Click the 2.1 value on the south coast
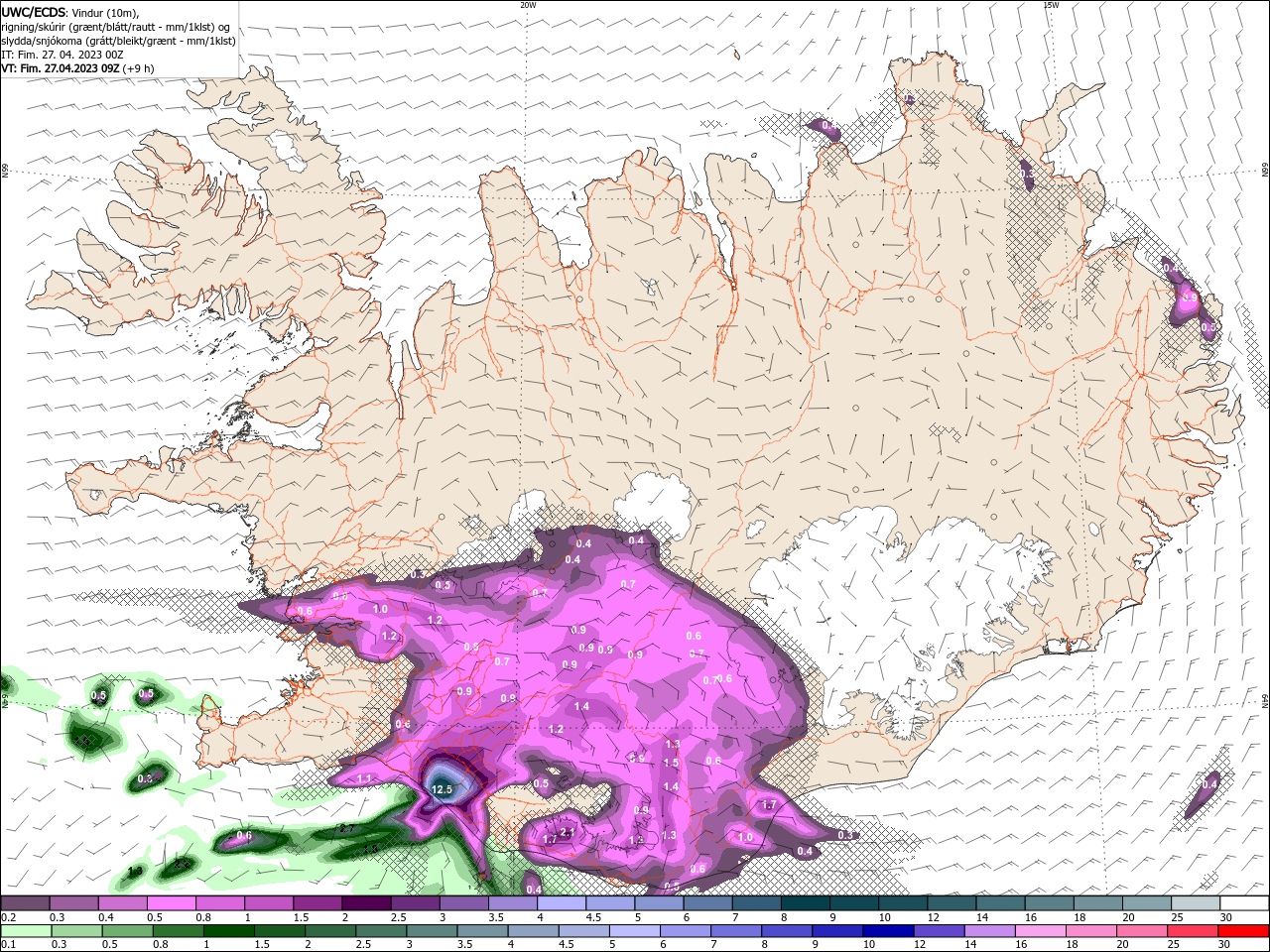 [x=568, y=832]
